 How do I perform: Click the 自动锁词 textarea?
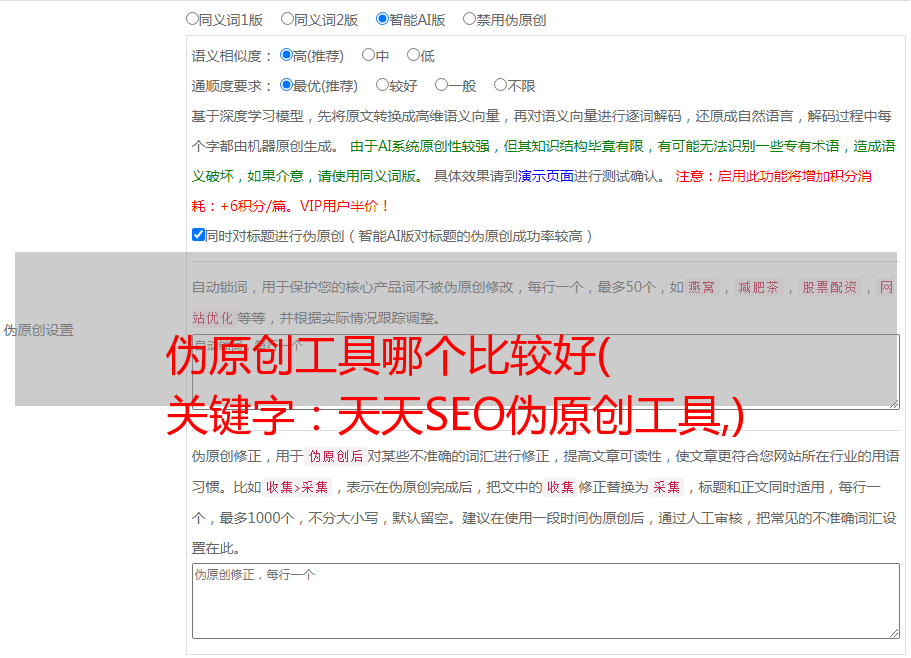[x=546, y=372]
